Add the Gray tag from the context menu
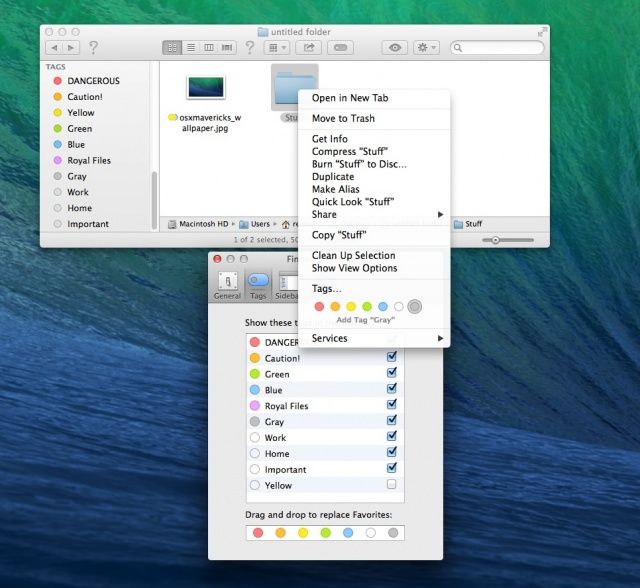Screen dimensions: 640x588 [414, 306]
